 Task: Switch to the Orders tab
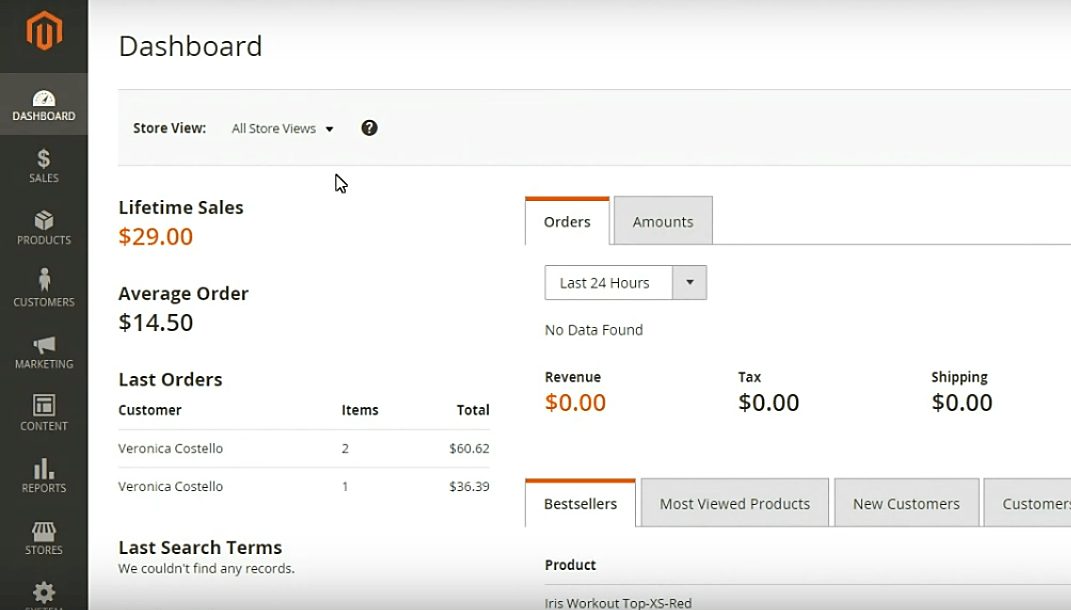click(567, 221)
